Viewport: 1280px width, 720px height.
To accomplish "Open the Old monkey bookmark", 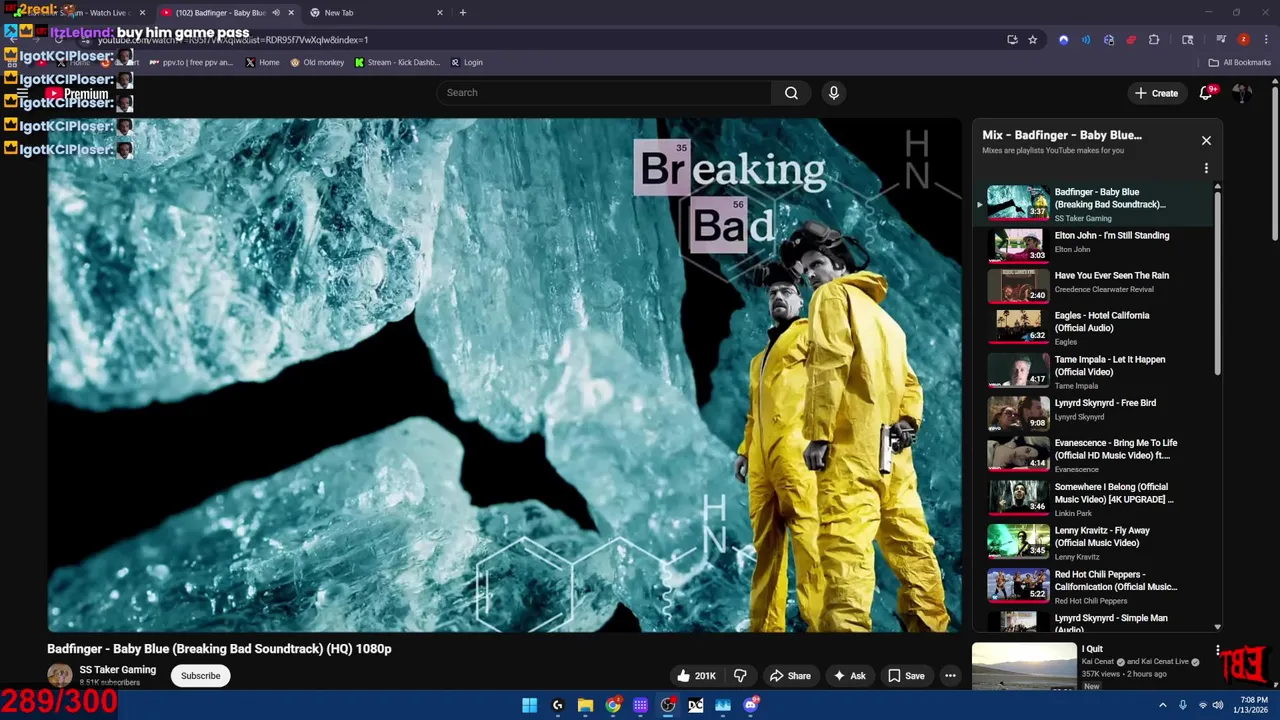I will [x=317, y=62].
